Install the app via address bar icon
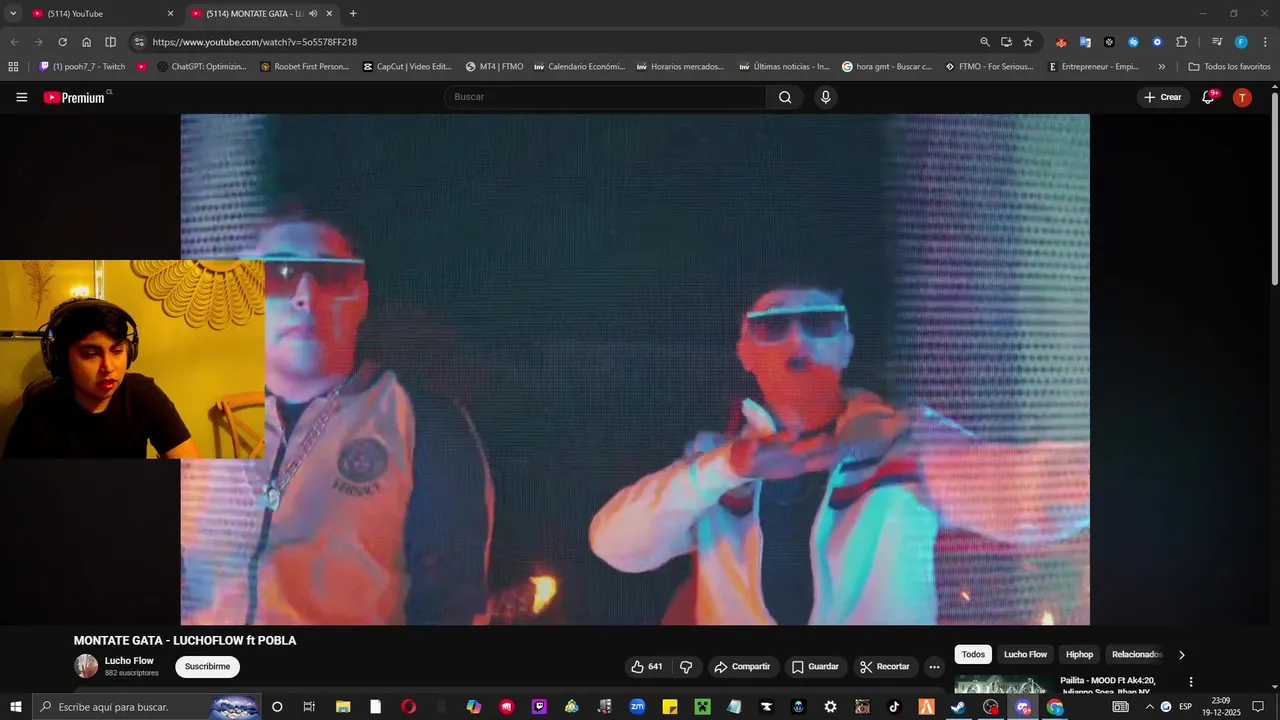Image resolution: width=1280 pixels, height=720 pixels. point(1006,42)
